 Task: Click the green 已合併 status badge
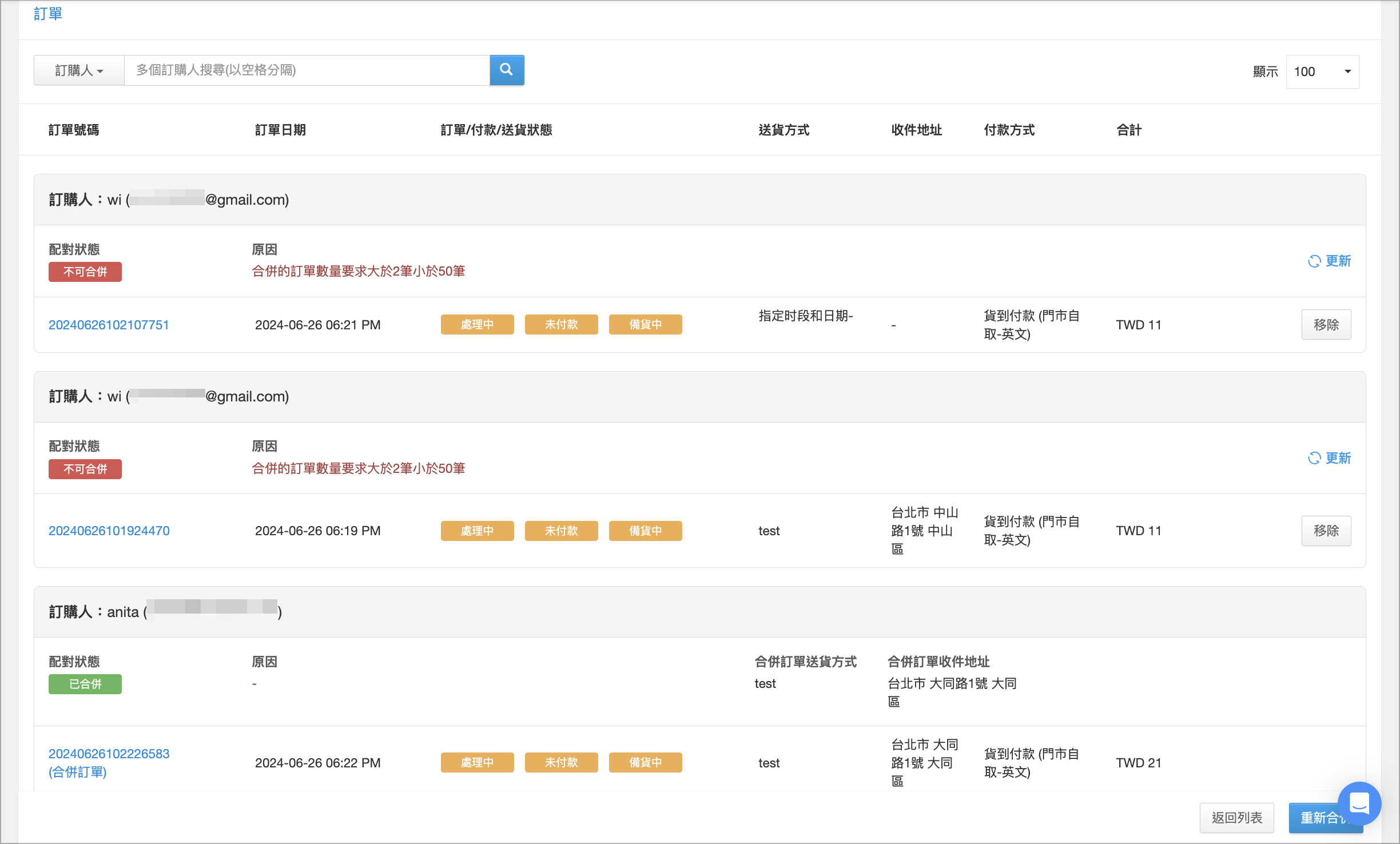point(85,684)
